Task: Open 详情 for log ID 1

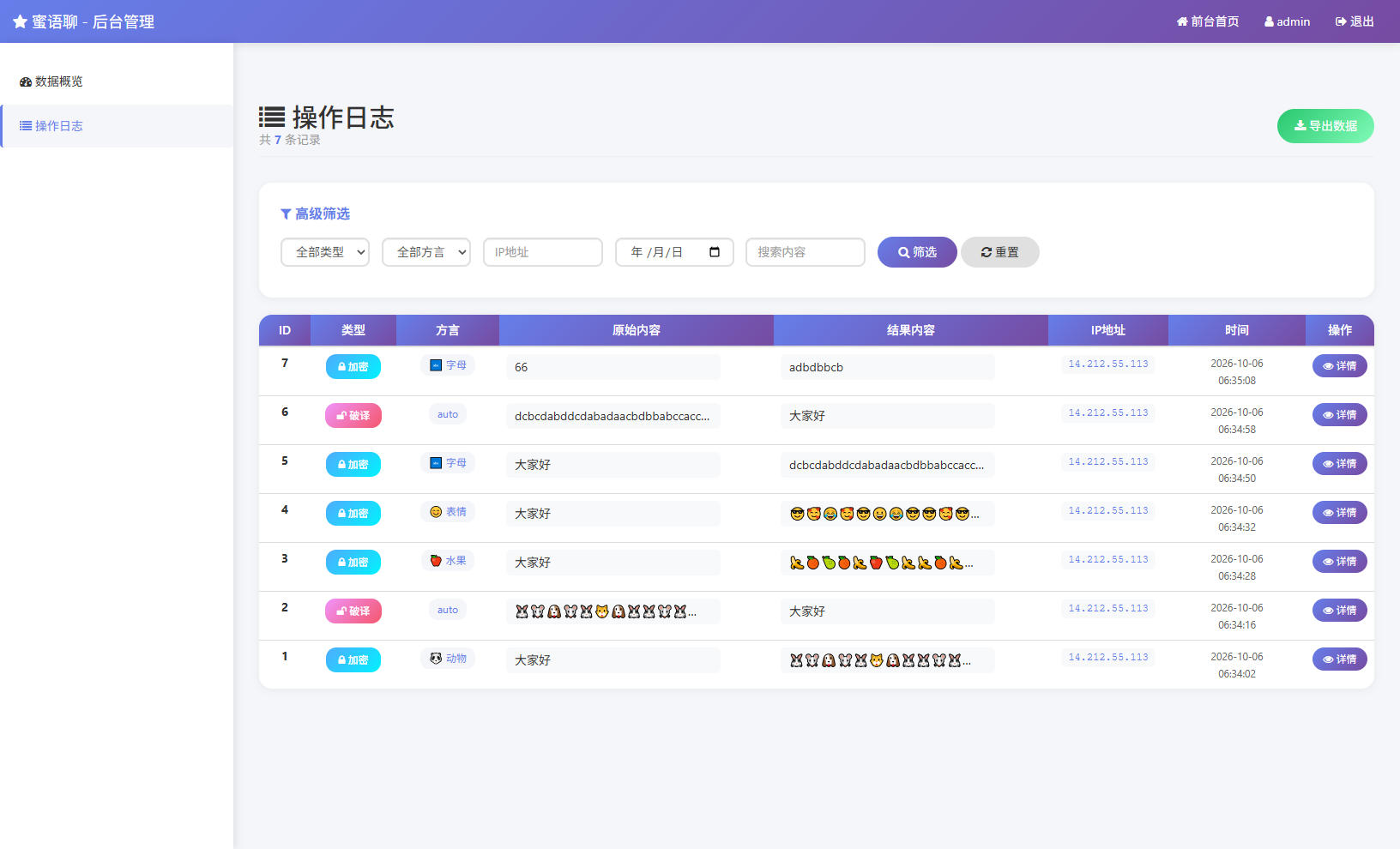Action: click(1340, 659)
